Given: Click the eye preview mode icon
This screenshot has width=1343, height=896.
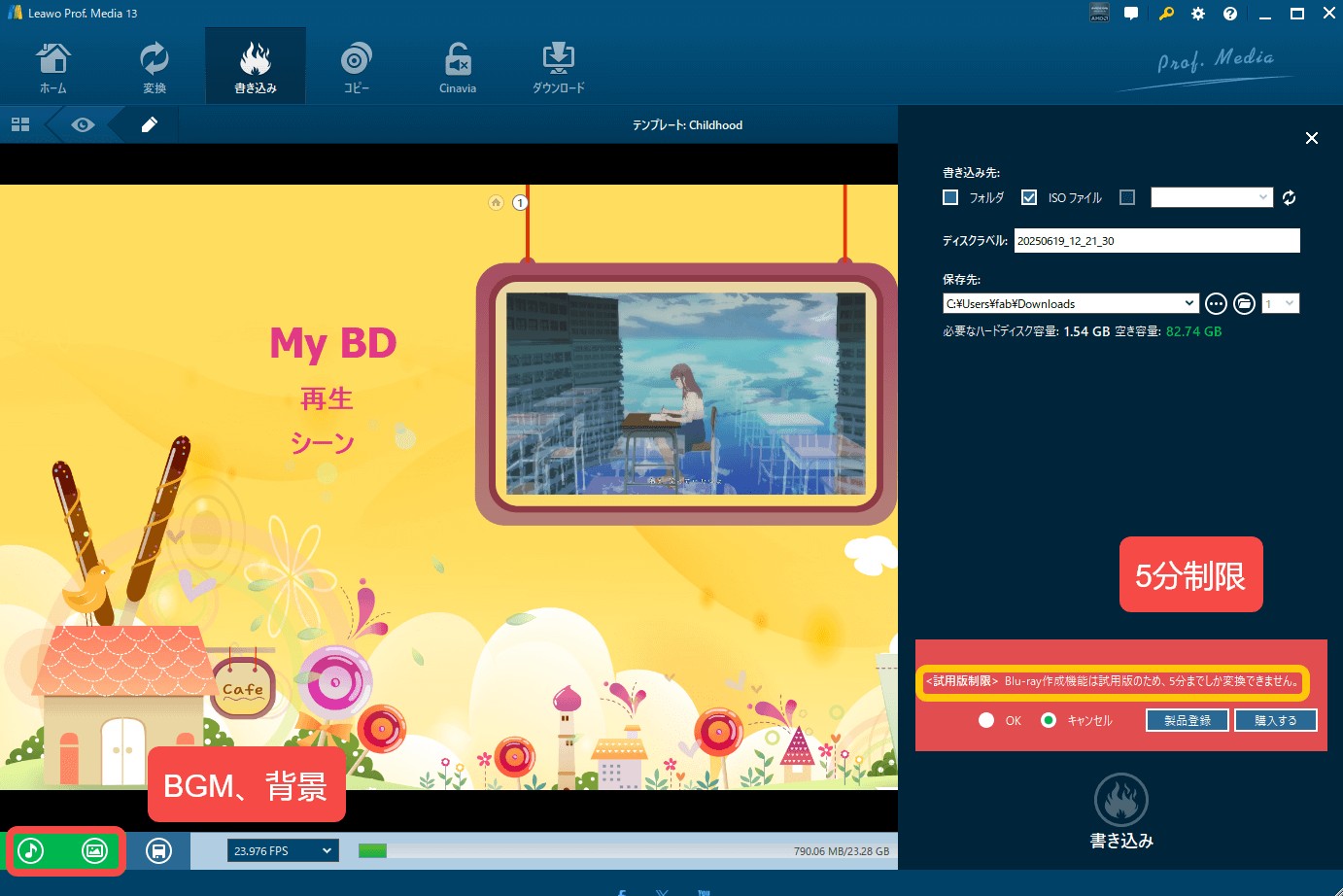Looking at the screenshot, I should 83,124.
